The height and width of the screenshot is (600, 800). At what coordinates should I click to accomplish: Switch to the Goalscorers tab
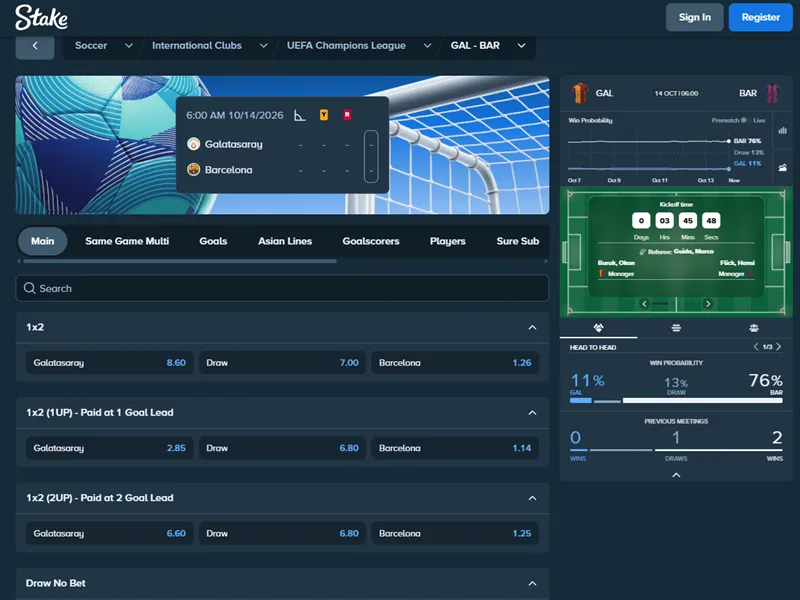(371, 241)
